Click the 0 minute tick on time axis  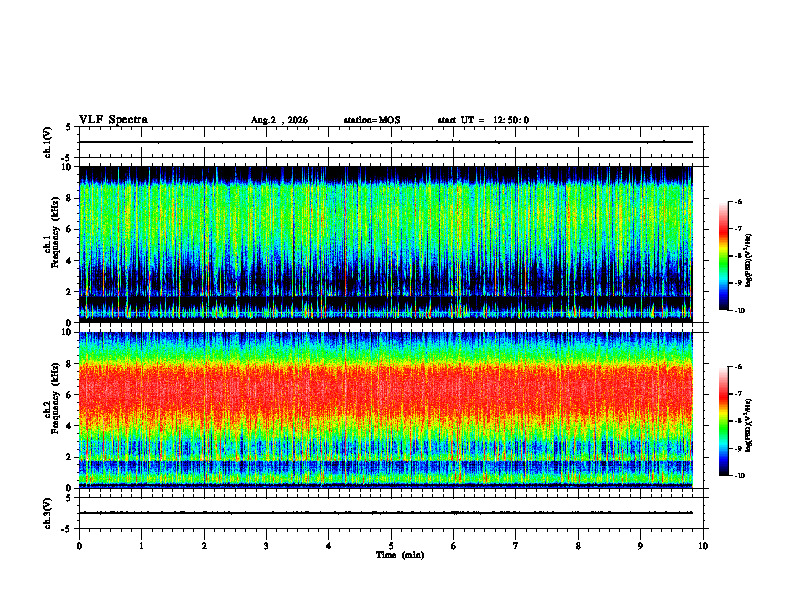coord(79,546)
